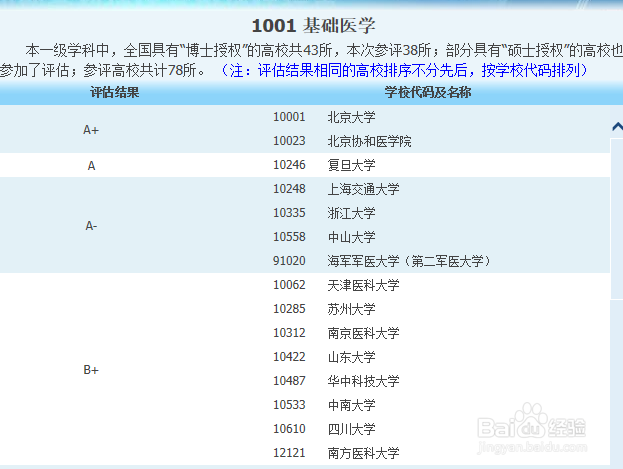Click the scroll-up chevron arrow
The width and height of the screenshot is (623, 469).
pos(617,127)
